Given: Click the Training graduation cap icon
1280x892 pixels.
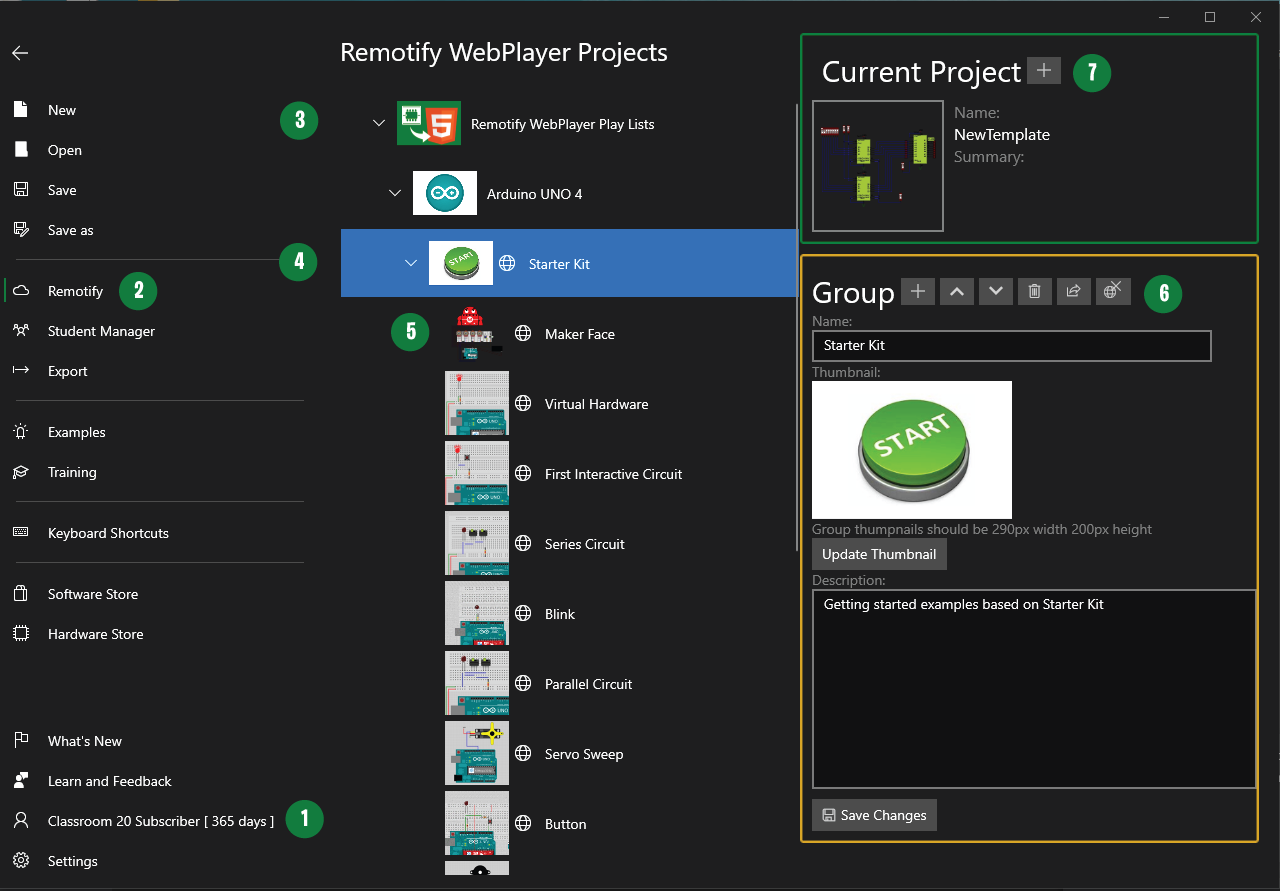Looking at the screenshot, I should tap(20, 472).
